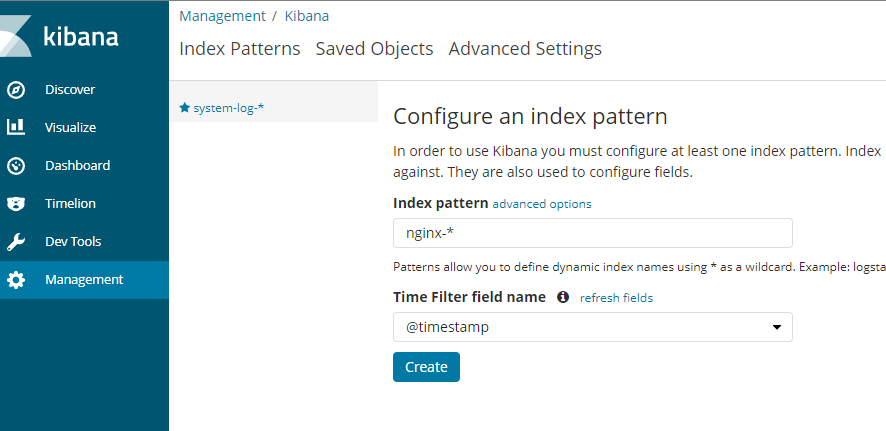Switch to the Saved Objects tab
The image size is (886, 431).
374,49
